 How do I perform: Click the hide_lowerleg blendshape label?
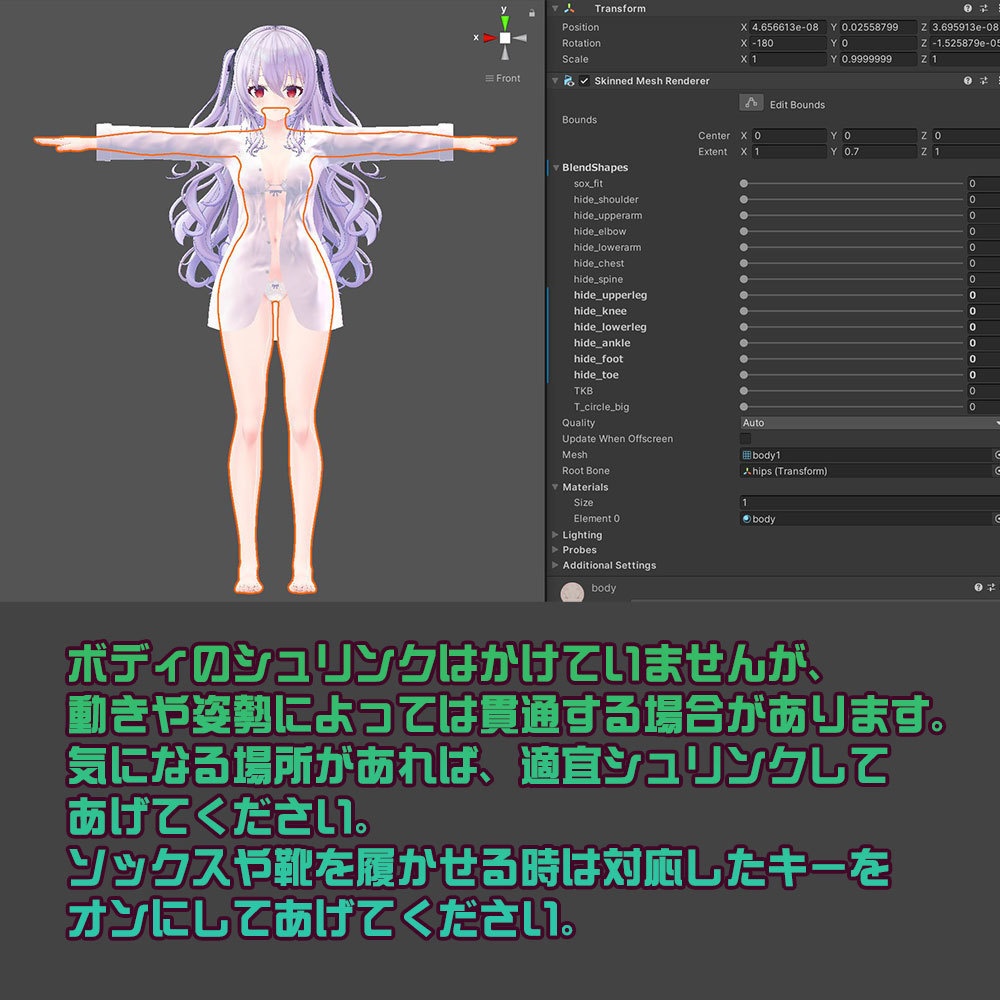(610, 327)
